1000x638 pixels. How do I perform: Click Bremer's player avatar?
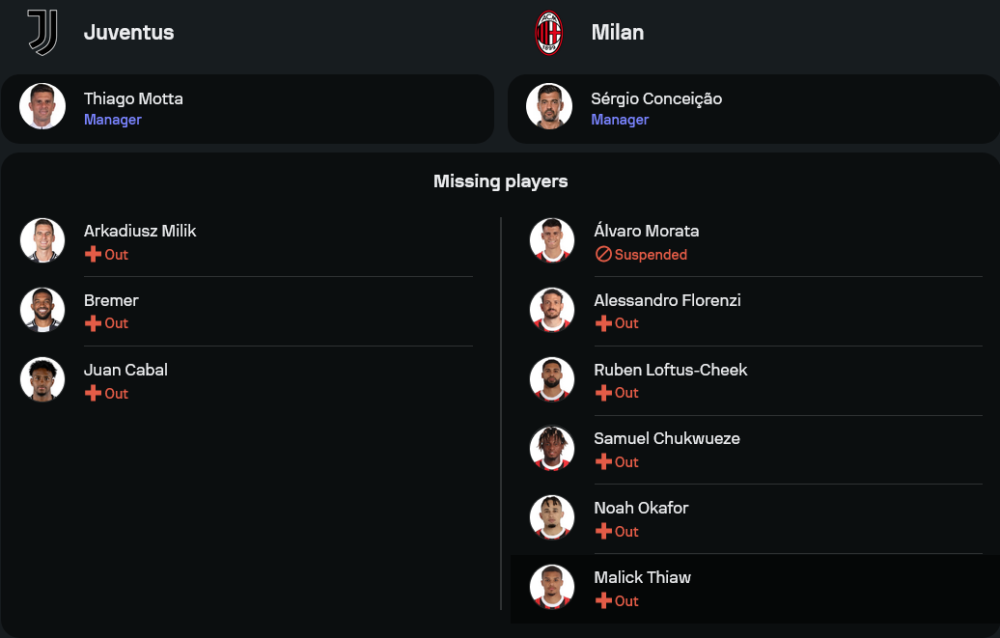pos(43,310)
